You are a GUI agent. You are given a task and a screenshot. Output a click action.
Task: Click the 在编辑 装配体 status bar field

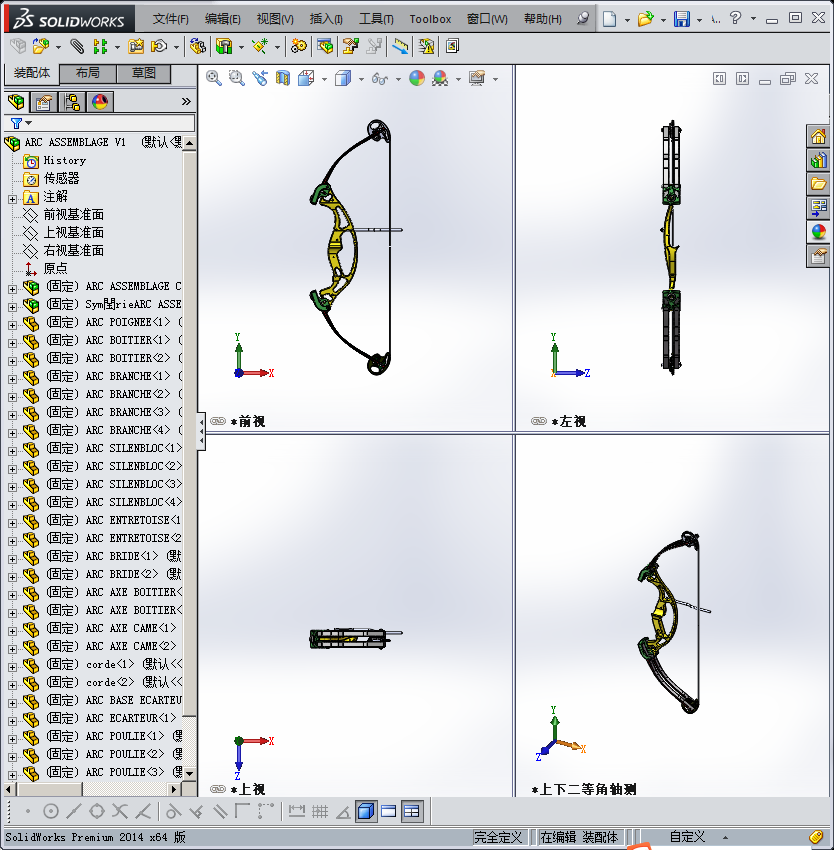coord(579,837)
